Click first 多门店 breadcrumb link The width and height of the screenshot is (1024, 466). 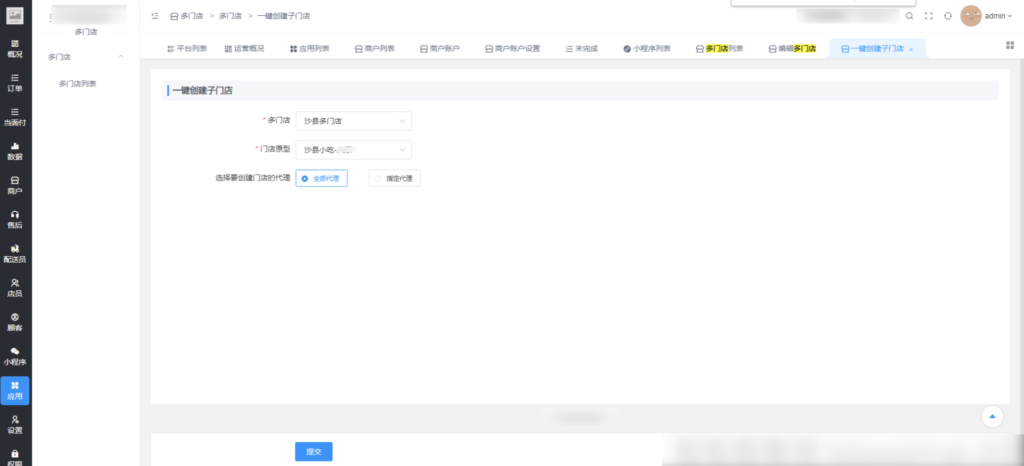coord(186,16)
